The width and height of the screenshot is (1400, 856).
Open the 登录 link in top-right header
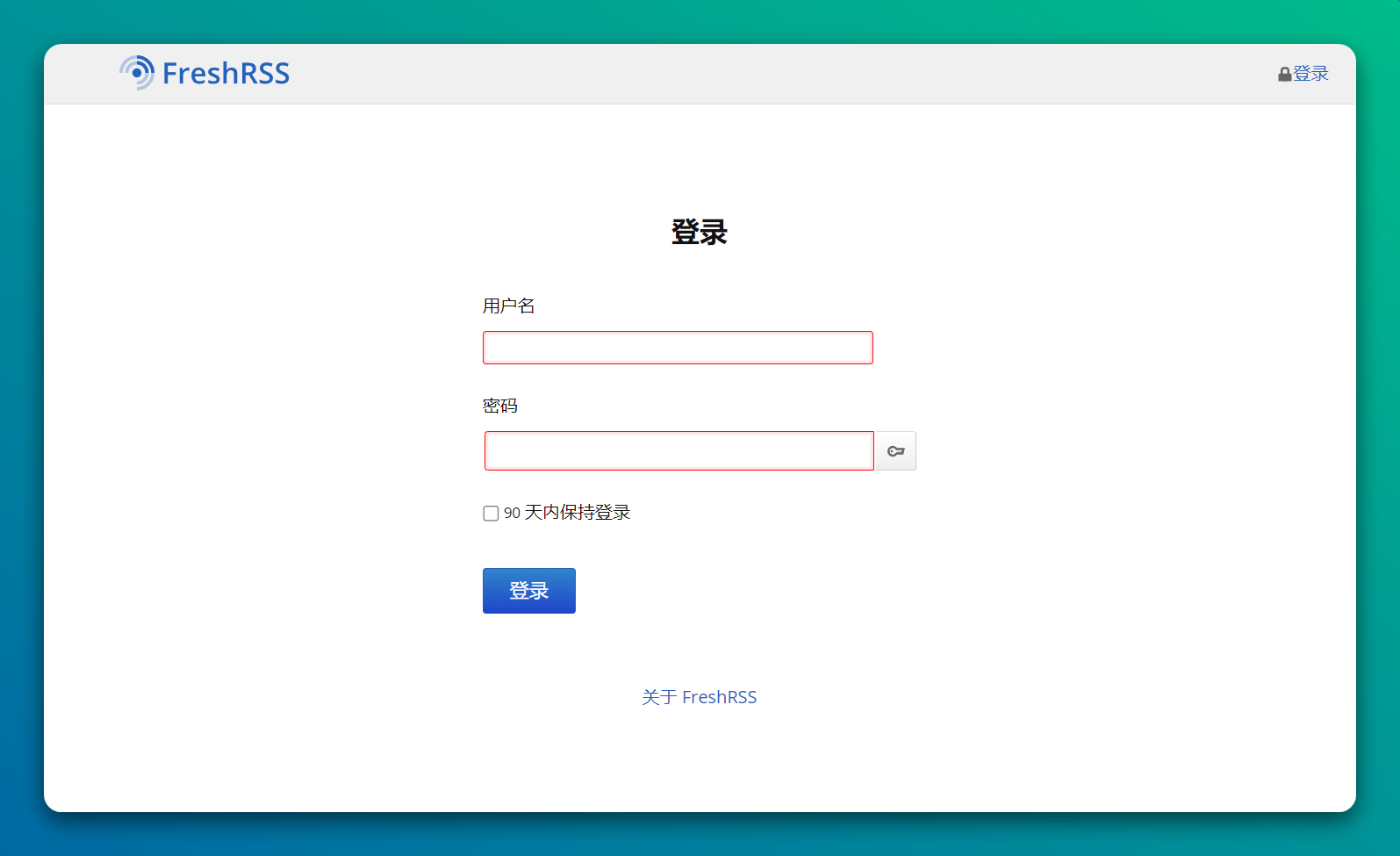click(x=1303, y=74)
